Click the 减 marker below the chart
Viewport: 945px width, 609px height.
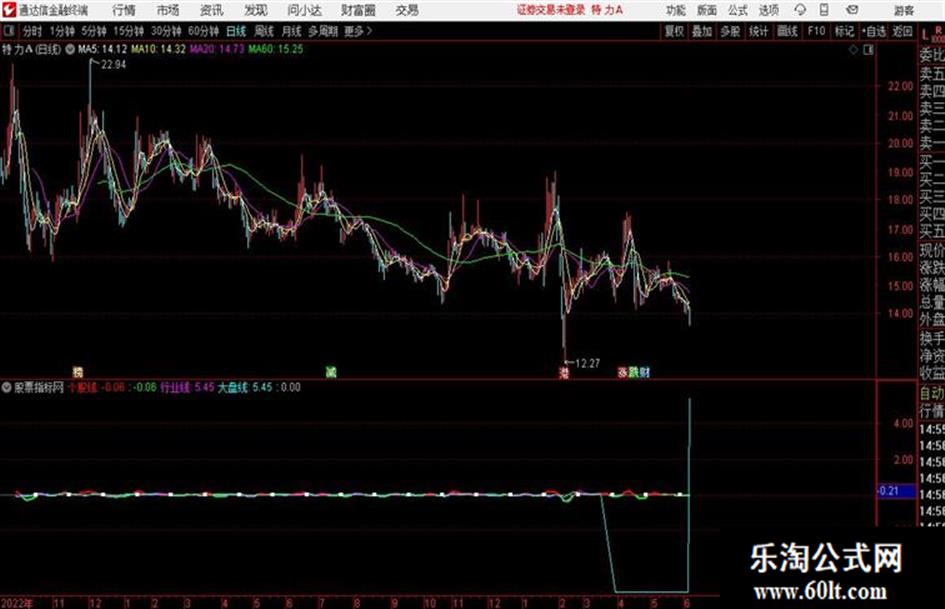(331, 372)
